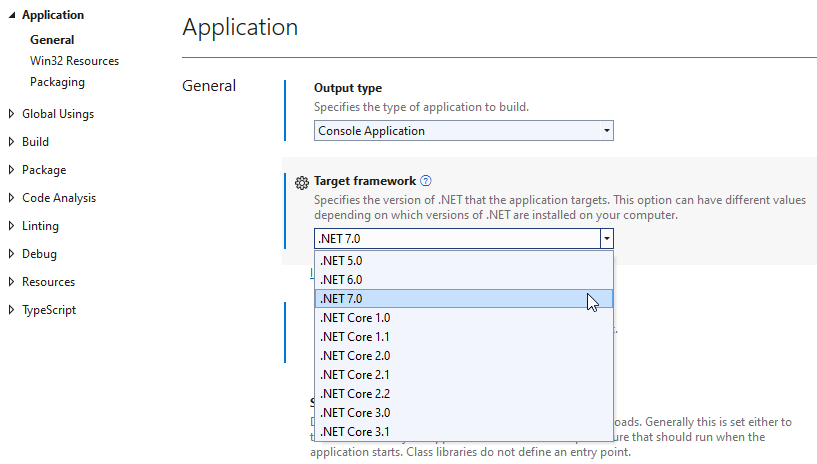Choose .NET 5.0 from the list

(x=464, y=261)
